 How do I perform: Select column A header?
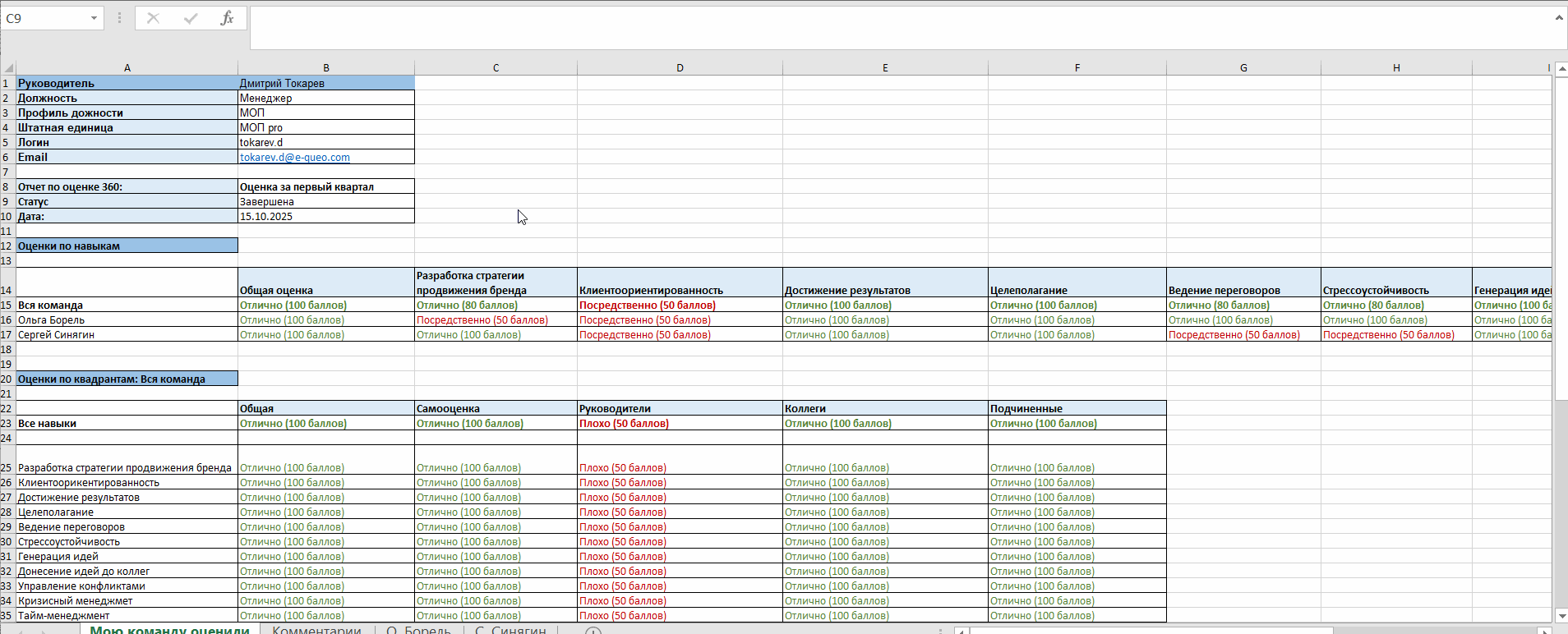pyautogui.click(x=127, y=68)
